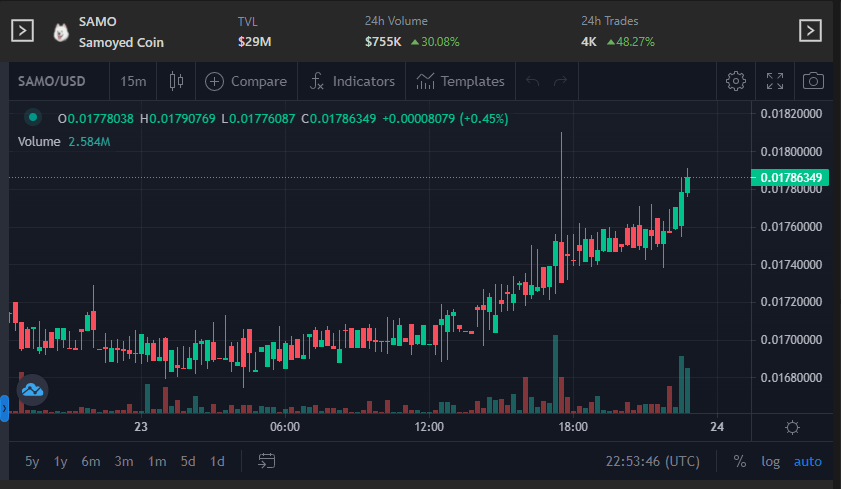Collapse the left panel arrow button

23,31
